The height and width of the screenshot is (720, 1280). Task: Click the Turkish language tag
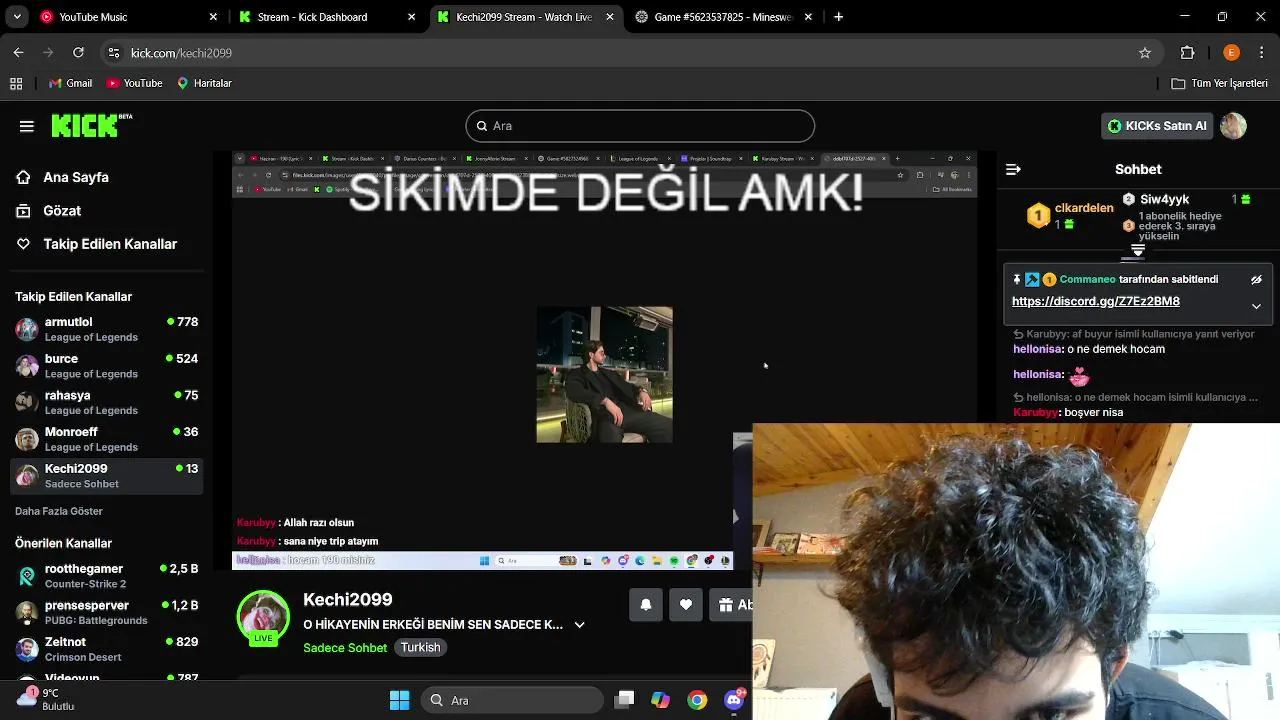(x=420, y=648)
